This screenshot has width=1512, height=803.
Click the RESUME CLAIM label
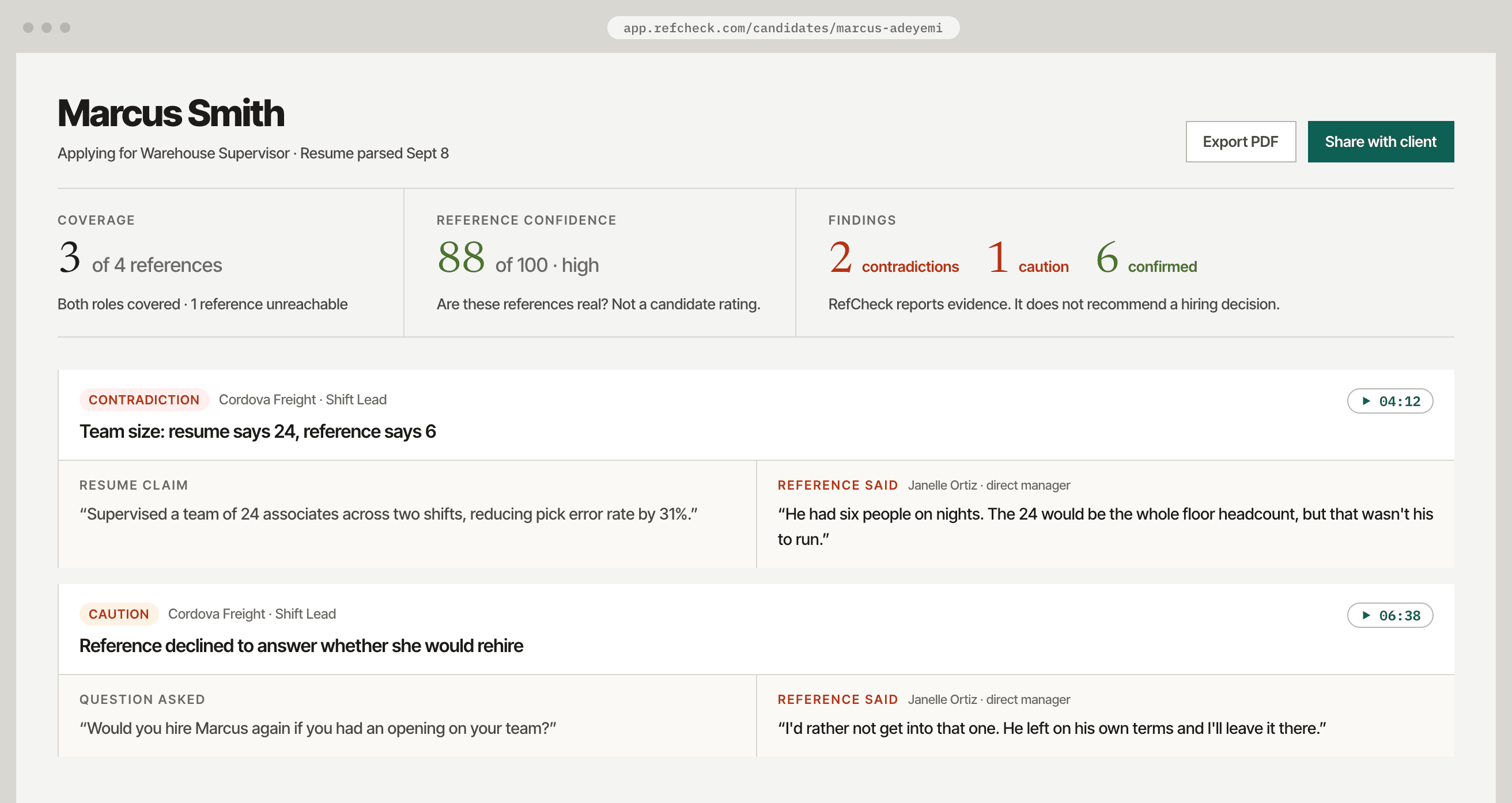coord(134,486)
